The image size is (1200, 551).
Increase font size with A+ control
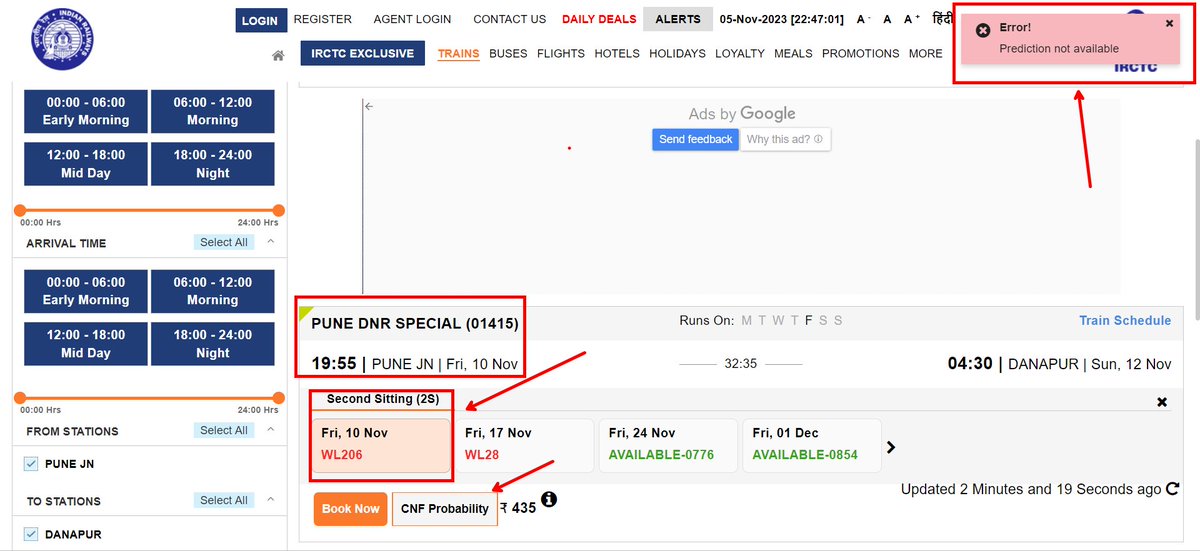pyautogui.click(x=912, y=19)
